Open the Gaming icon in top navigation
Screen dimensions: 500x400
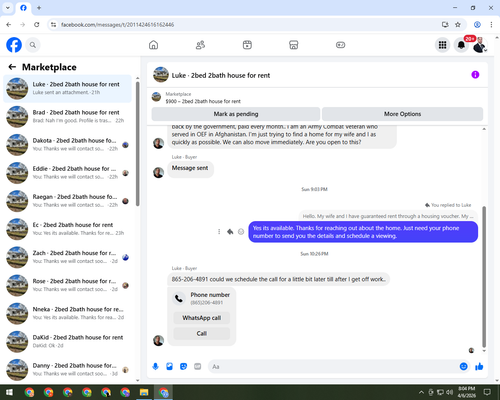pyautogui.click(x=340, y=45)
